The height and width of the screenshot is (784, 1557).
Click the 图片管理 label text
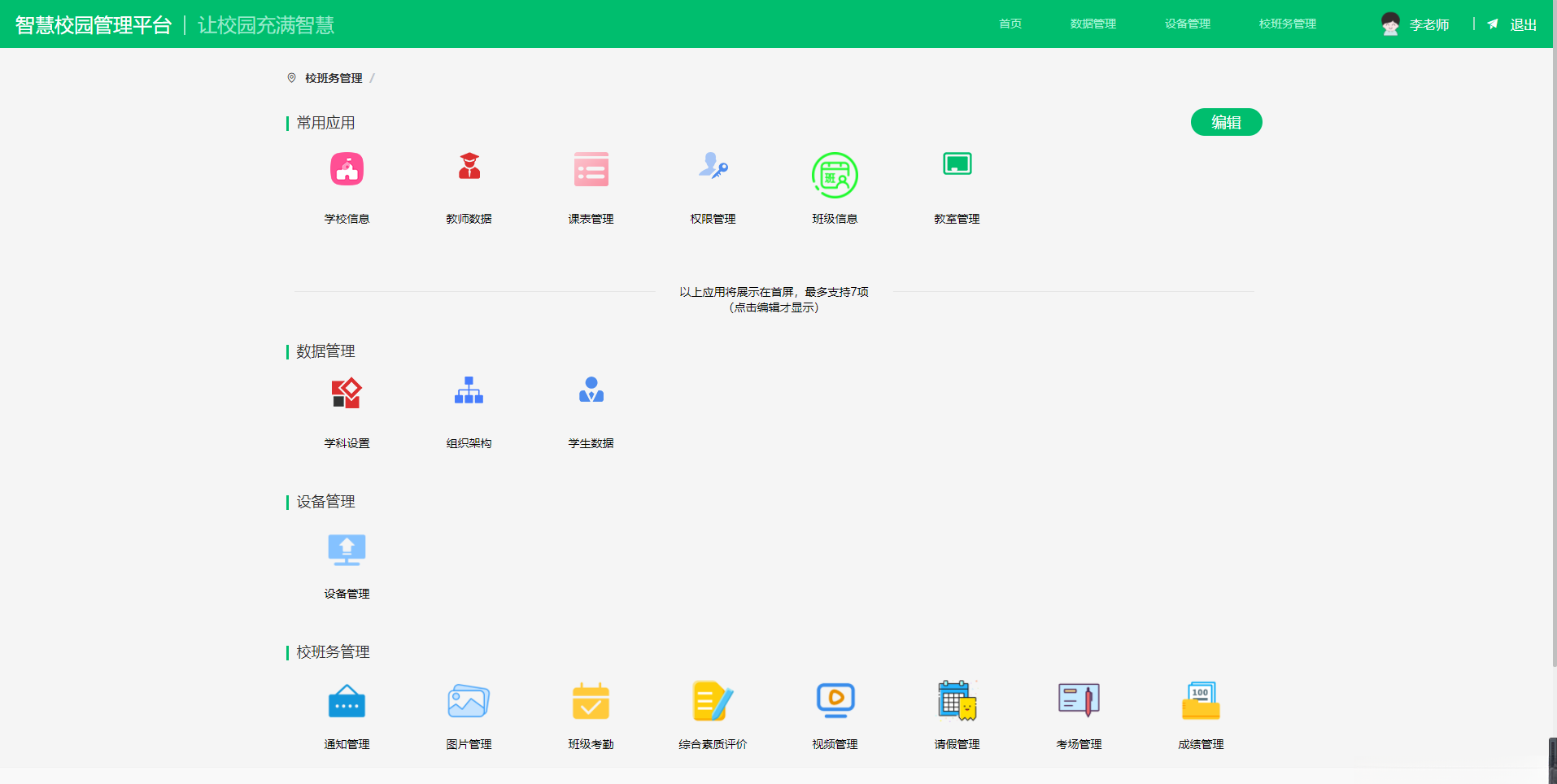469,744
